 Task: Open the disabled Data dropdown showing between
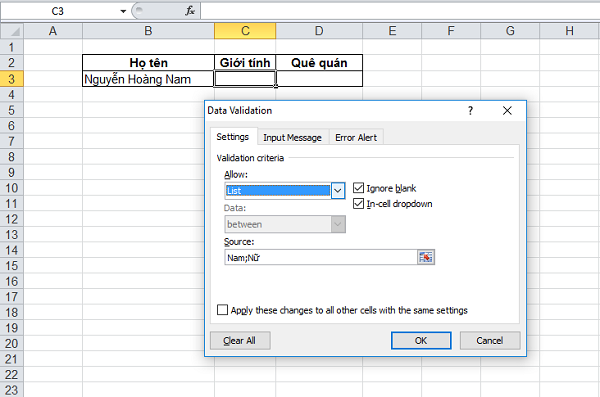point(338,224)
